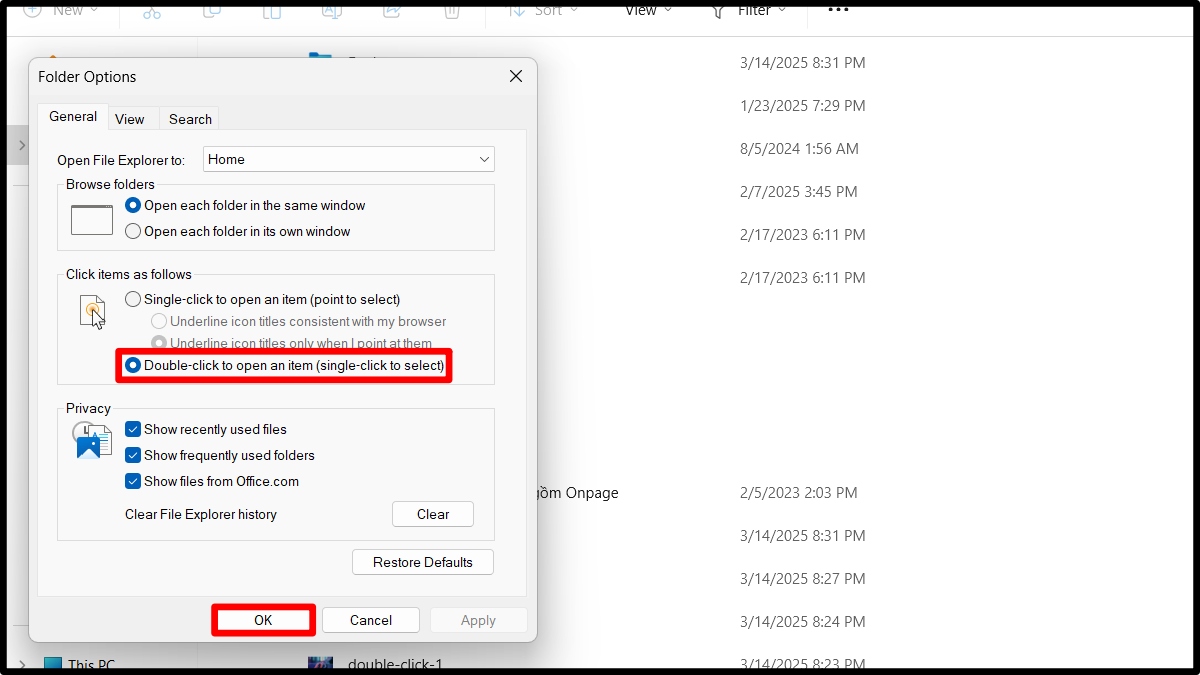The width and height of the screenshot is (1200, 675).
Task: Open the Filter dropdown in File Explorer
Action: [749, 10]
